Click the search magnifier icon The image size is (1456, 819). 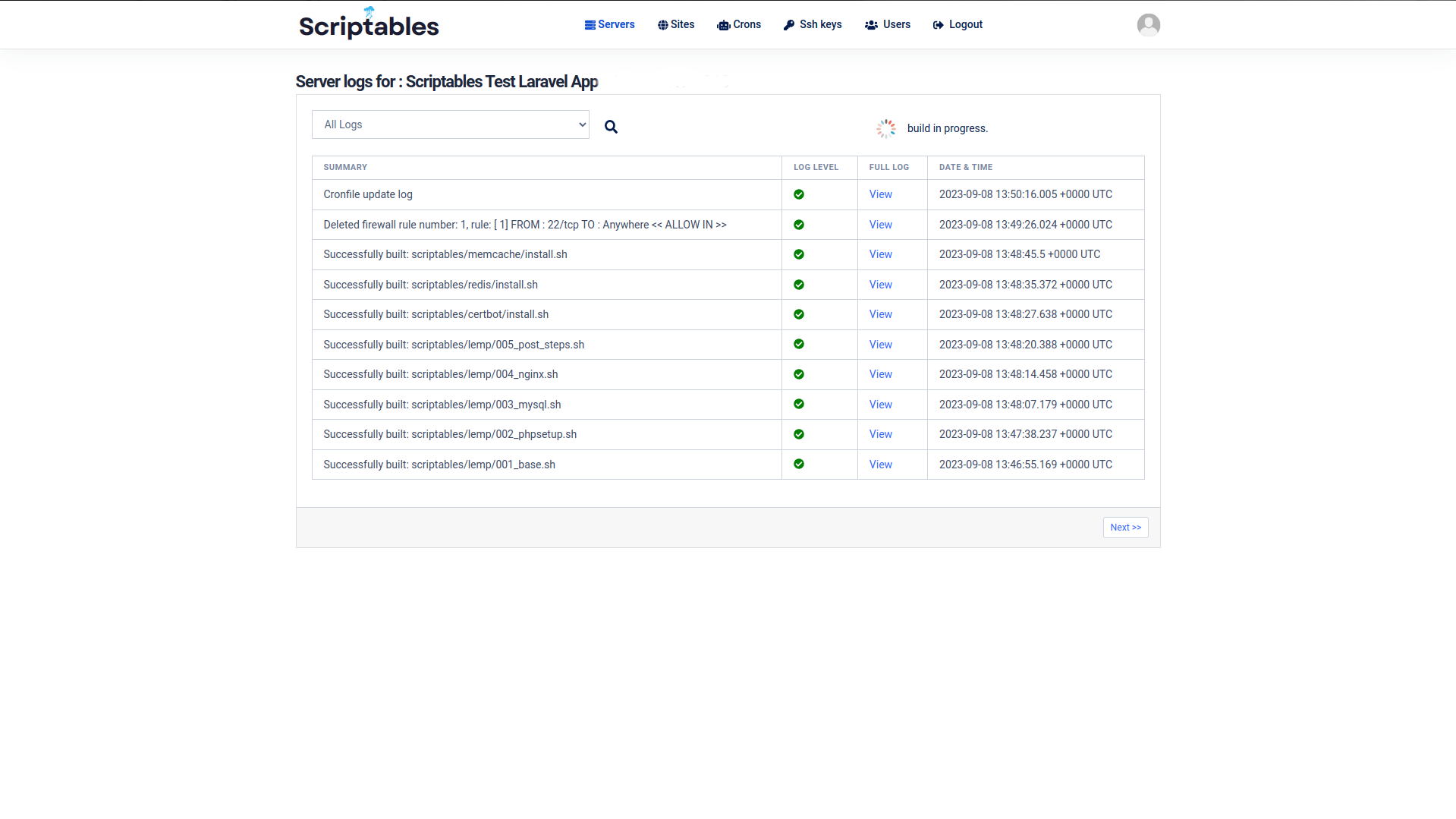pos(611,127)
